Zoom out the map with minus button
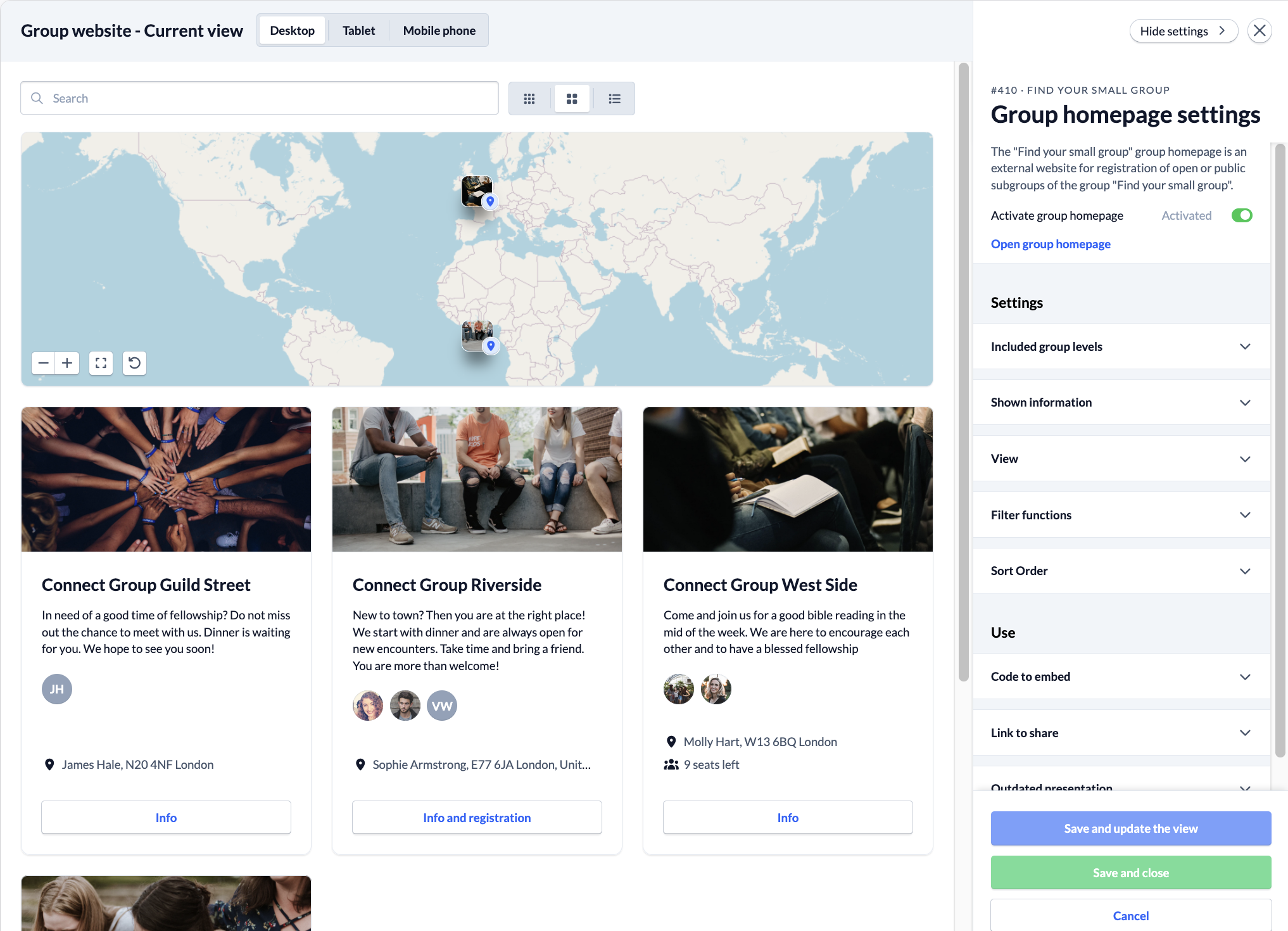Viewport: 1288px width, 931px height. click(43, 363)
